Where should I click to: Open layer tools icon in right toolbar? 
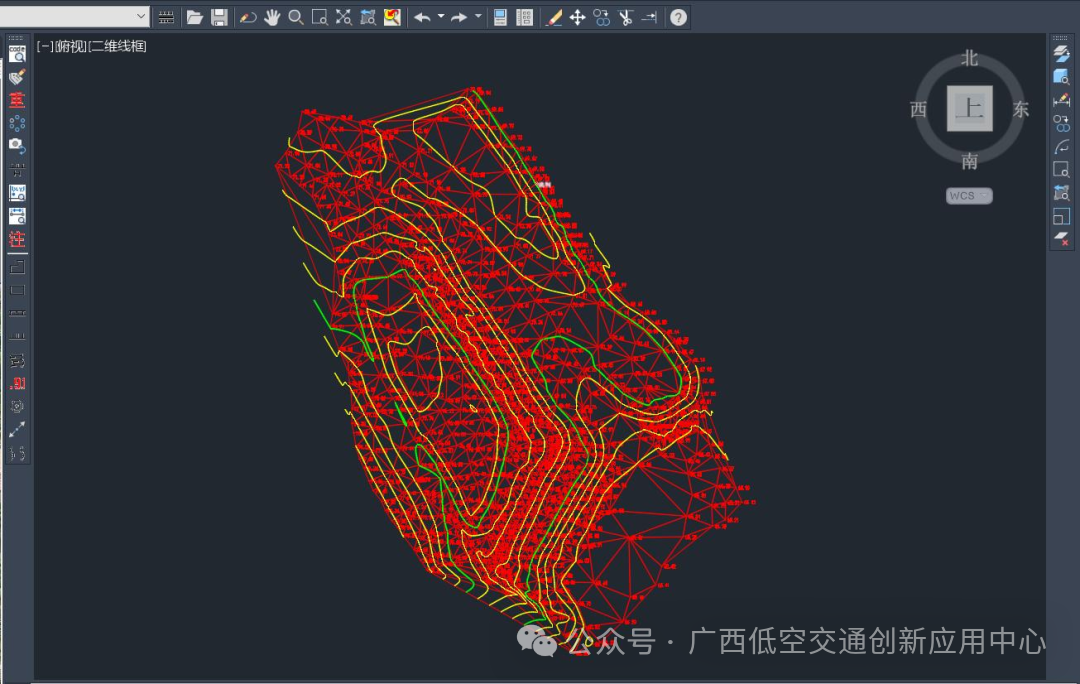(1062, 53)
